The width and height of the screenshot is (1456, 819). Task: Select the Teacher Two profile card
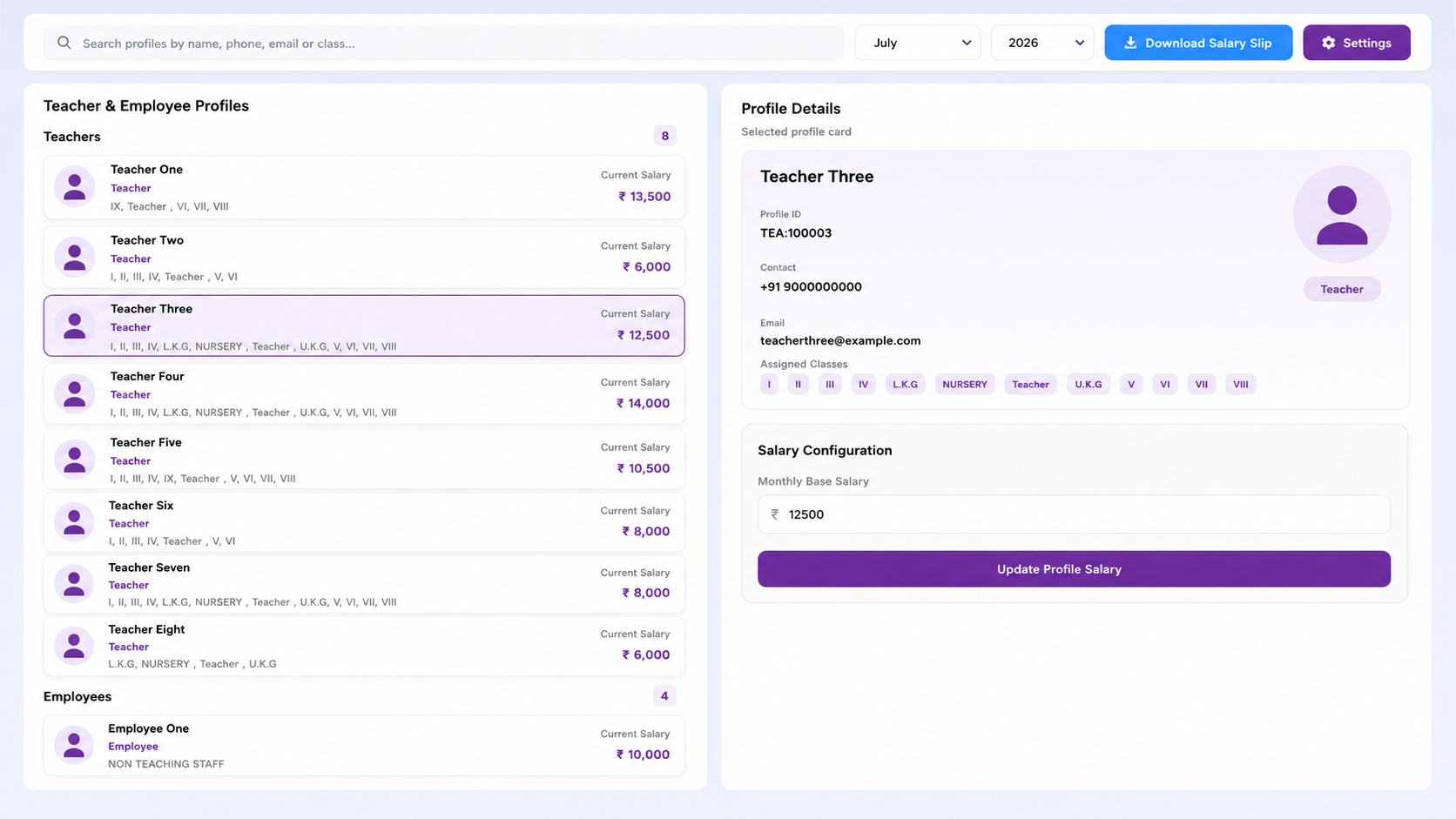pos(364,258)
